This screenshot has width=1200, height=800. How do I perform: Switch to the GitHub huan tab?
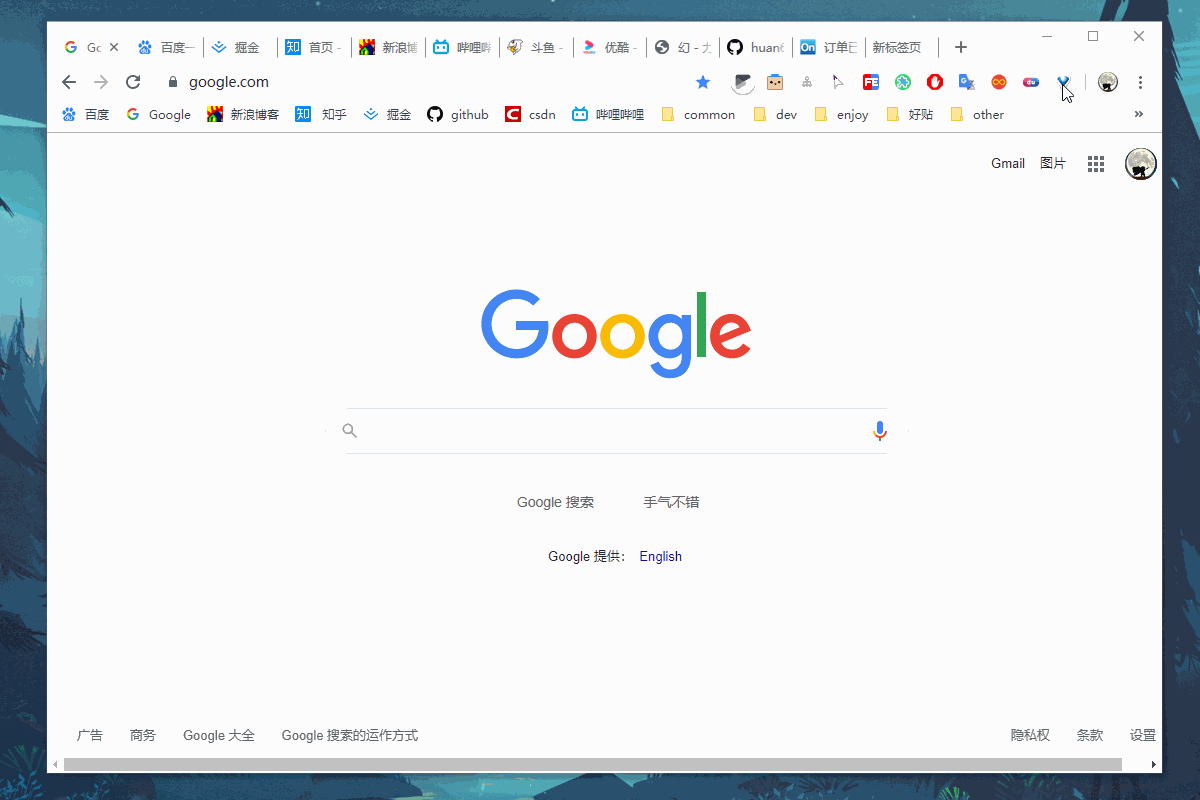[757, 47]
